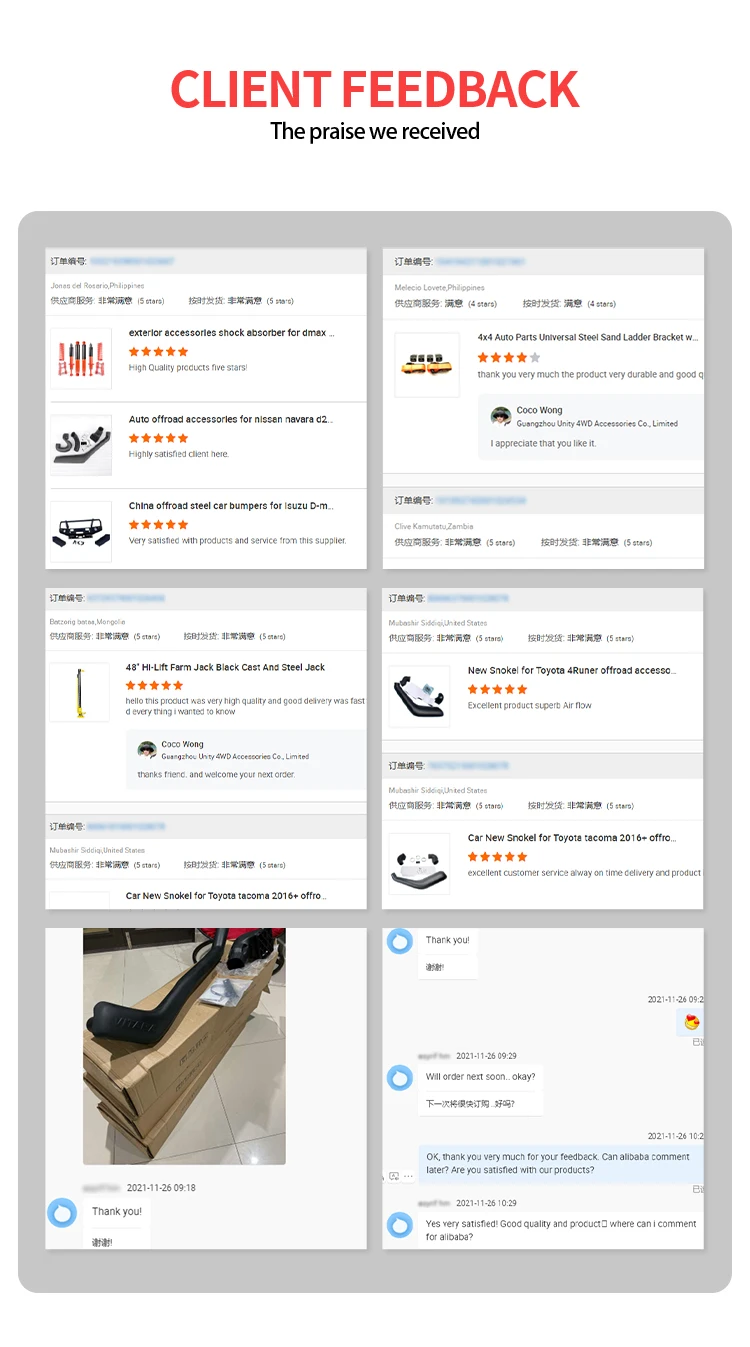The height and width of the screenshot is (1347, 750).
Task: Click the sand ladder bracket product image
Action: coord(427,365)
